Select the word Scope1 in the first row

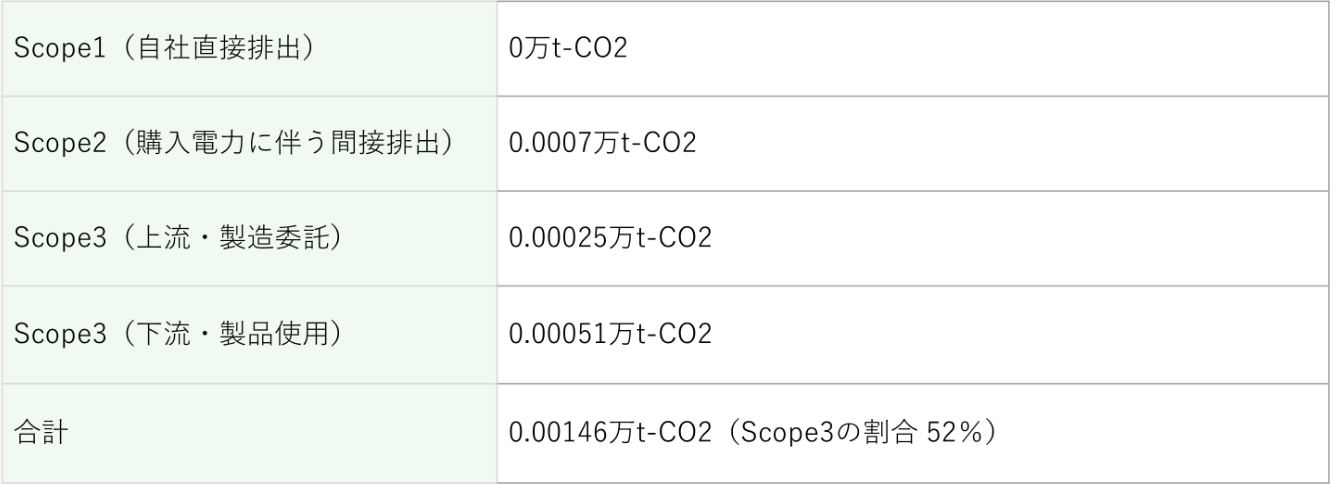tap(50, 49)
